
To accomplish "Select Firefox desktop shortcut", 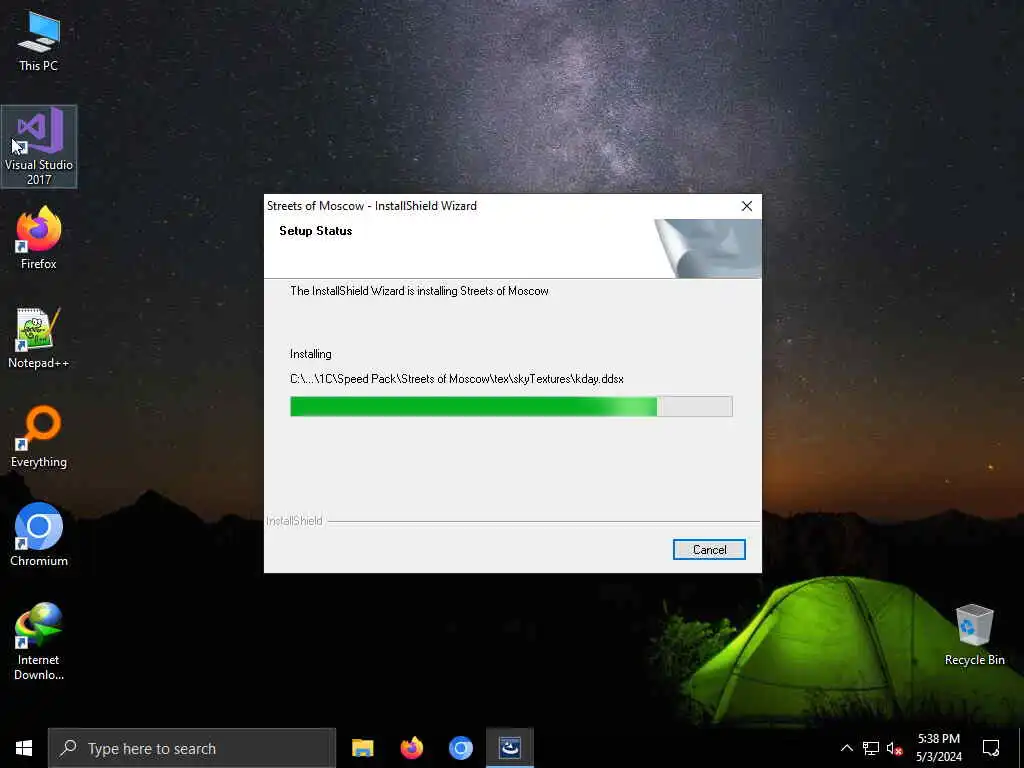I will [39, 238].
